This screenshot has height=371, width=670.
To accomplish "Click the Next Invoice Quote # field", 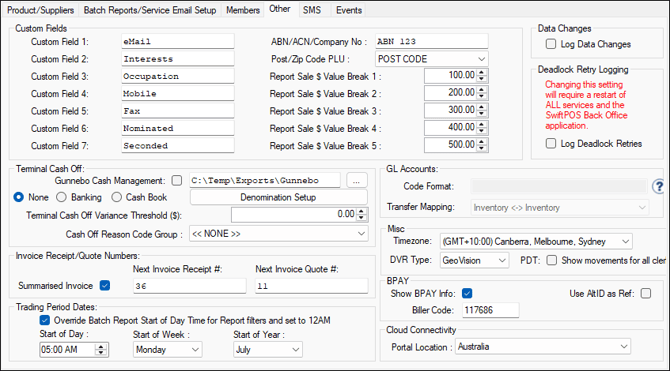I will pos(311,286).
